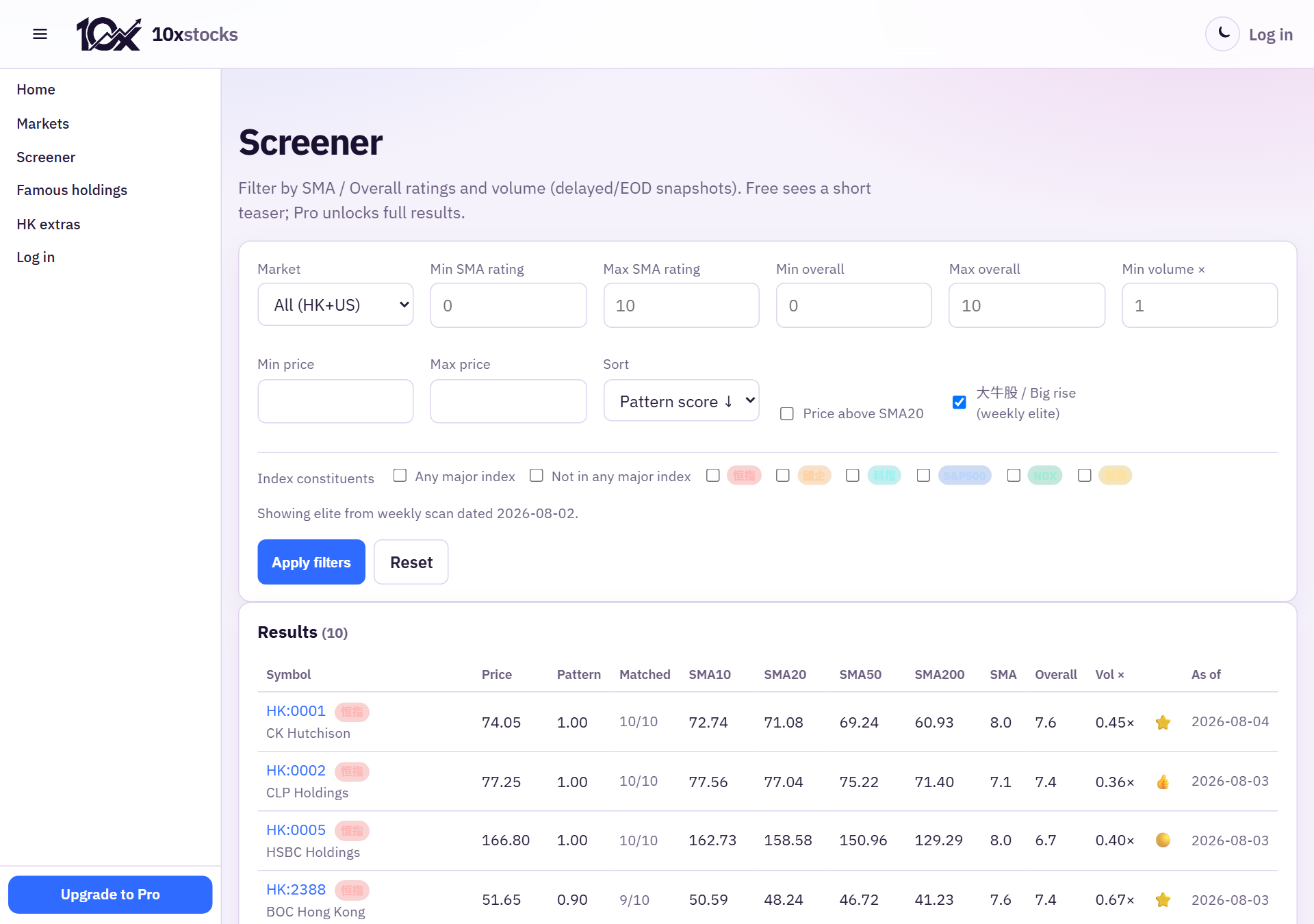The image size is (1314, 924).
Task: Focus the Min overall field
Action: [x=853, y=305]
